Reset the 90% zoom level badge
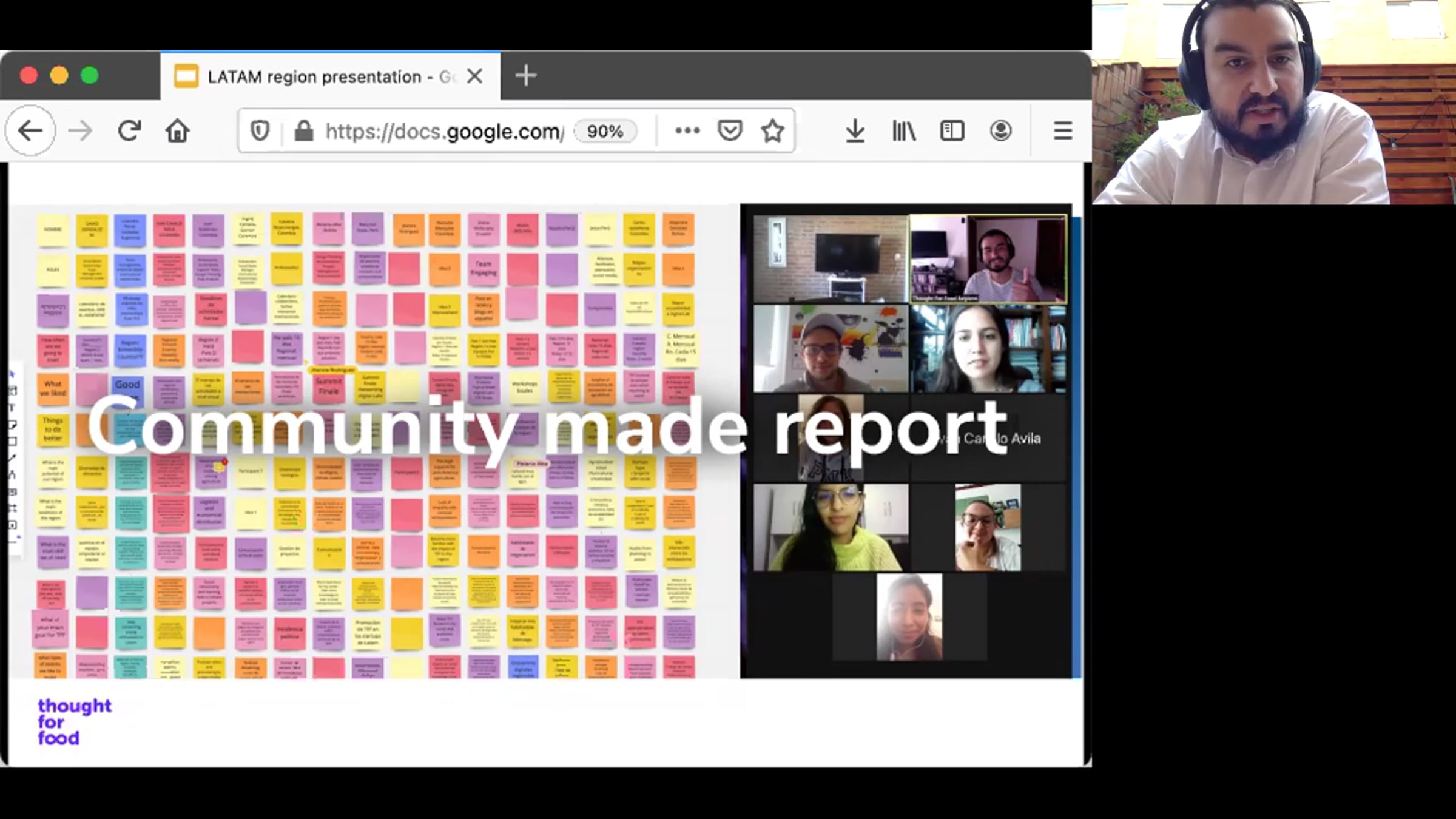1456x819 pixels. click(605, 131)
